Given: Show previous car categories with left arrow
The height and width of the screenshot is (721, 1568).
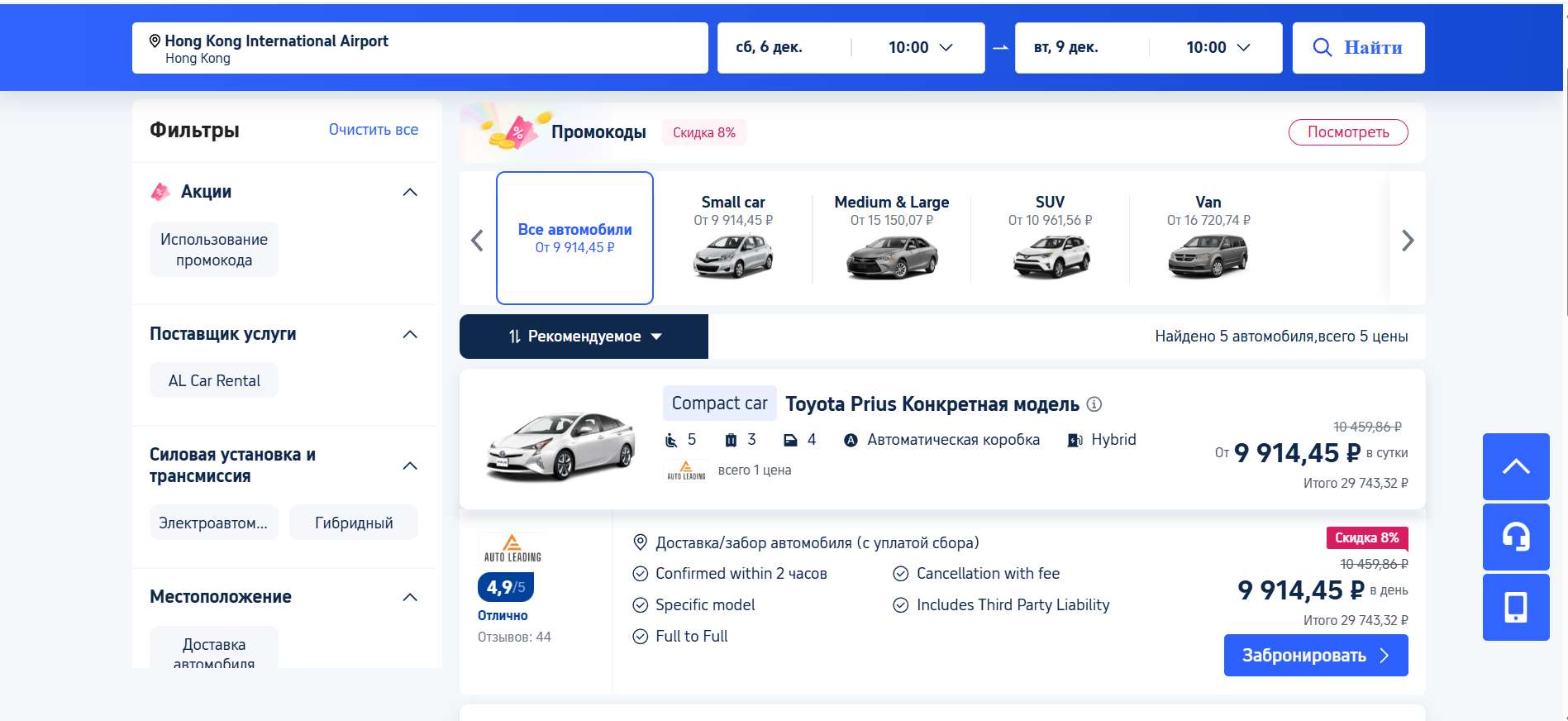Looking at the screenshot, I should point(477,241).
